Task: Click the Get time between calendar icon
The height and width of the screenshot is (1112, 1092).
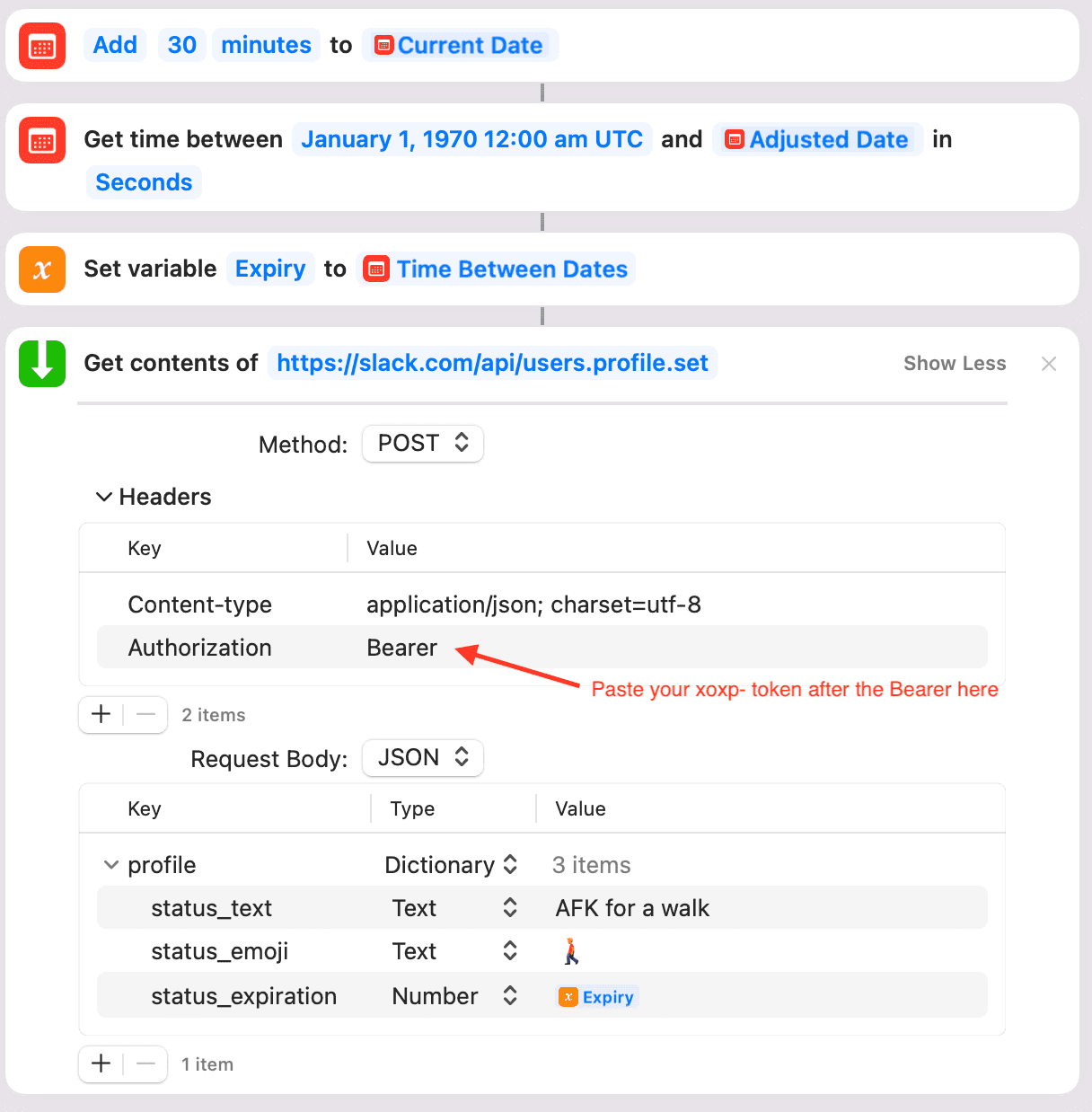Action: [42, 140]
